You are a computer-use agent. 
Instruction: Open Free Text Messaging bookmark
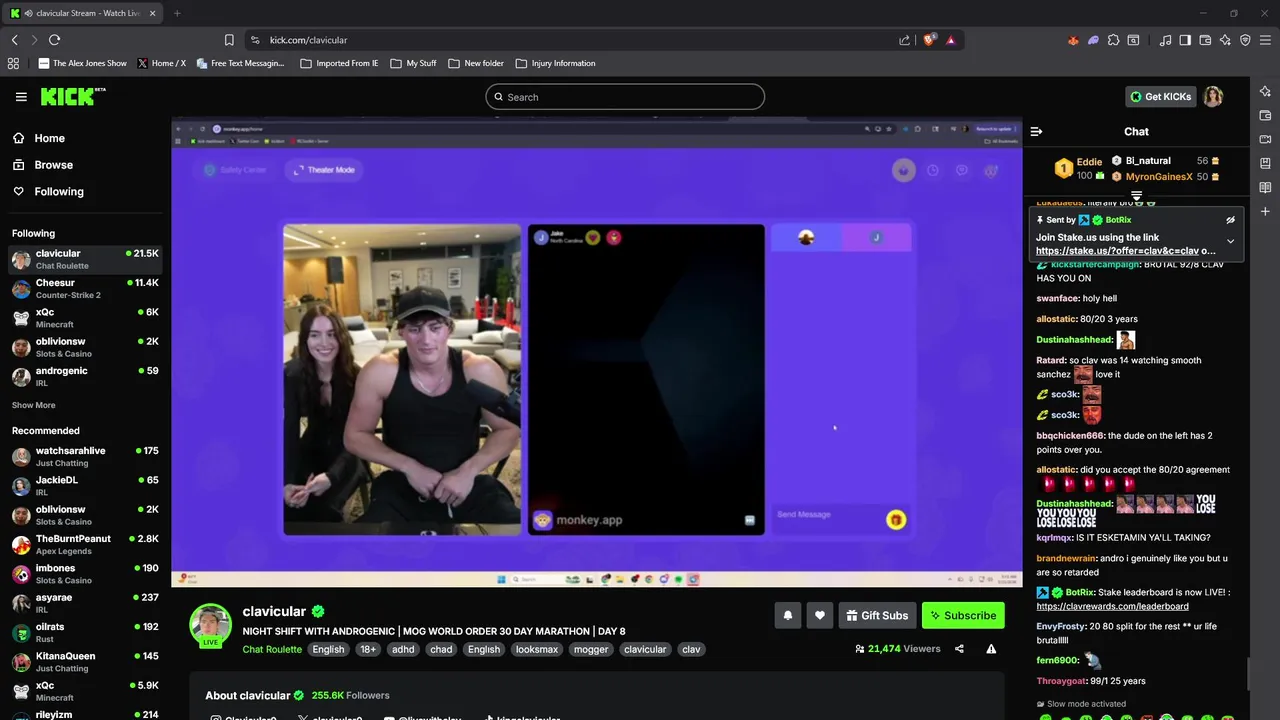pyautogui.click(x=240, y=63)
